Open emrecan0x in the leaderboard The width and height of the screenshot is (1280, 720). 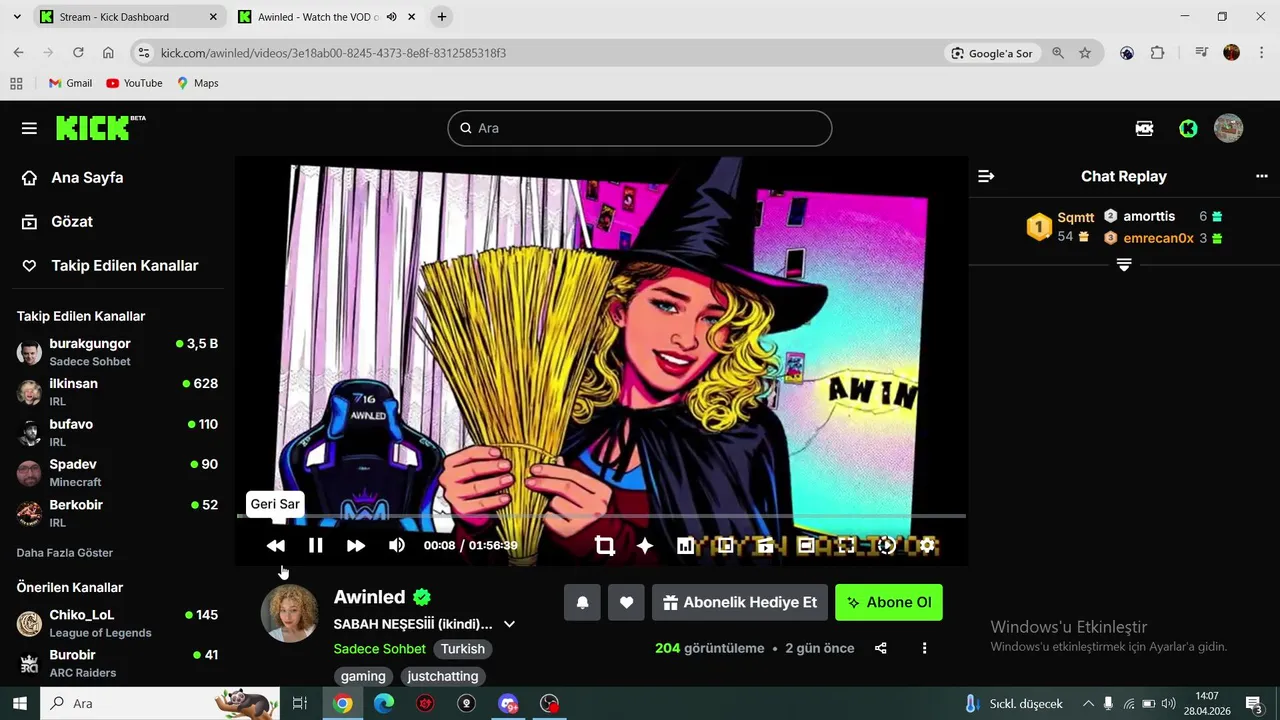click(x=1158, y=238)
